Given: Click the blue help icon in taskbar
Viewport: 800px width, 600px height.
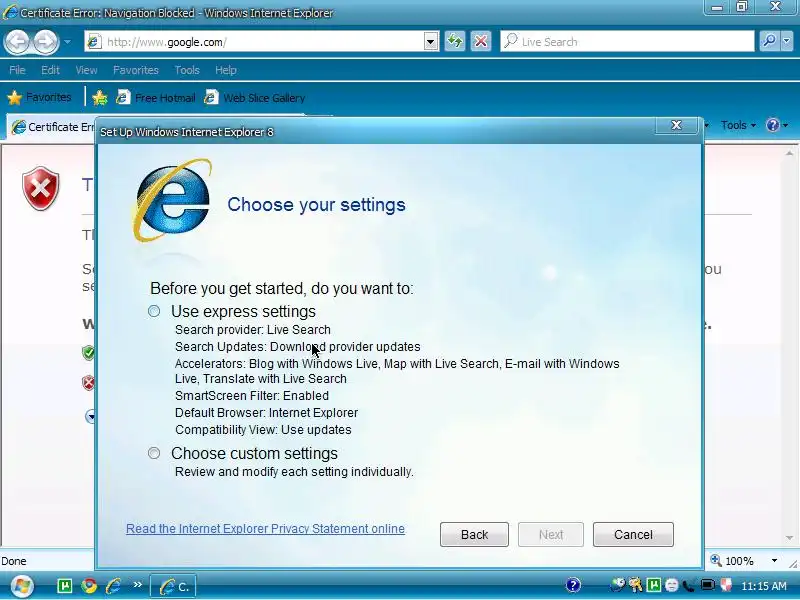Looking at the screenshot, I should 573,585.
